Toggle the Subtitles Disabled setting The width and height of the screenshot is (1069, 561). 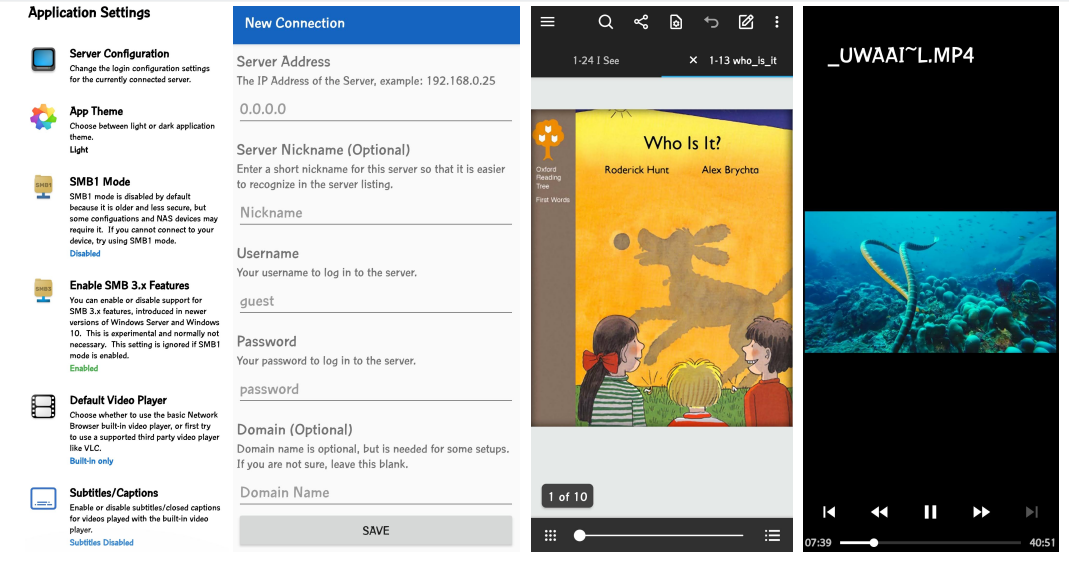tap(102, 543)
